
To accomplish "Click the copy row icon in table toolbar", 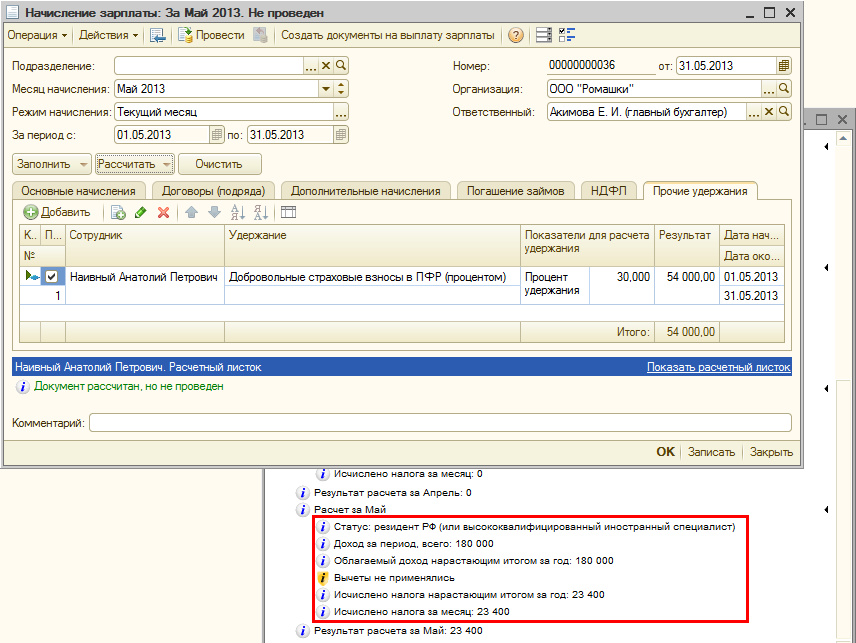I will tap(118, 212).
